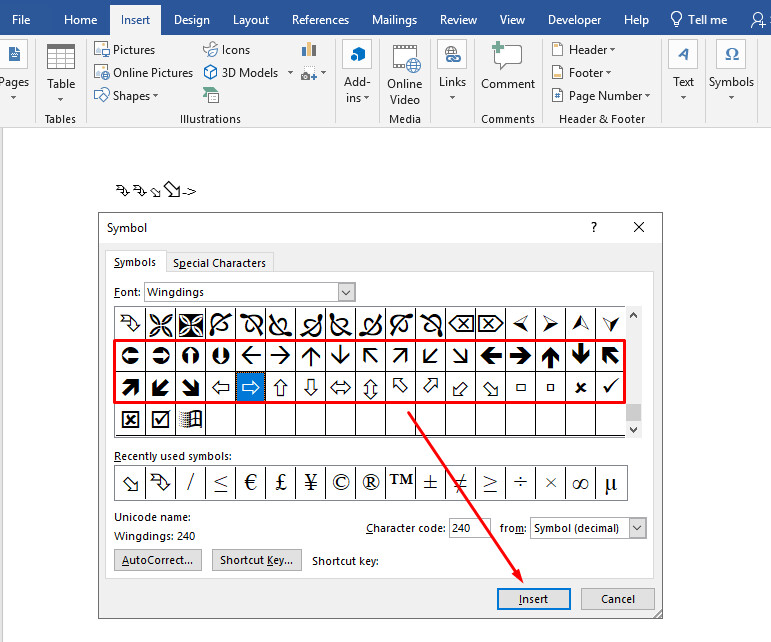Select the hollow up-down double arrow symbol
Screen dimensions: 771x642
click(x=371, y=387)
